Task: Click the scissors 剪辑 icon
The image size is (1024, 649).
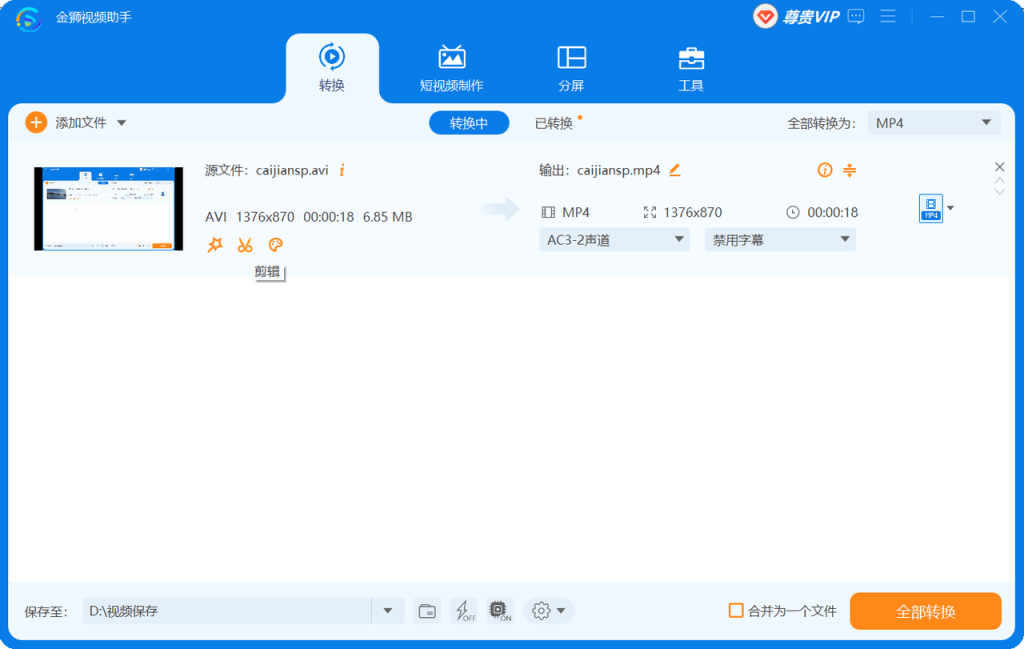Action: click(245, 245)
